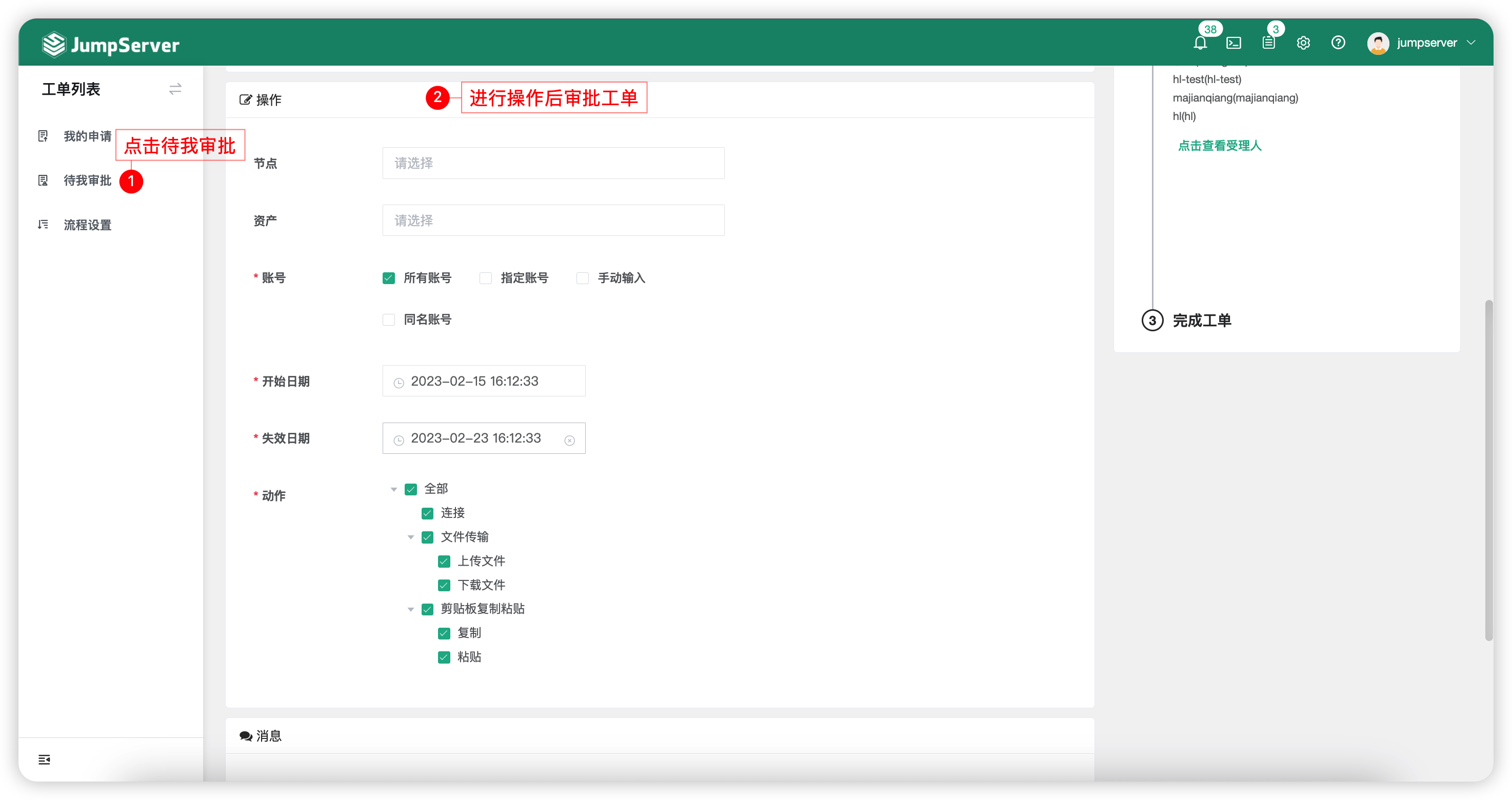Open the help question mark icon
This screenshot has width=1512, height=800.
[x=1338, y=43]
